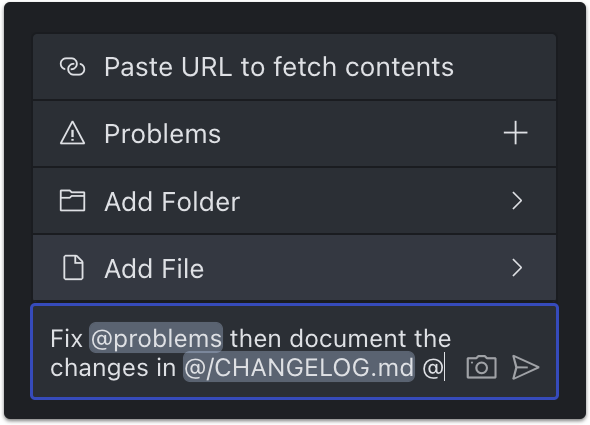Click the link icon beside Paste URL

73,67
